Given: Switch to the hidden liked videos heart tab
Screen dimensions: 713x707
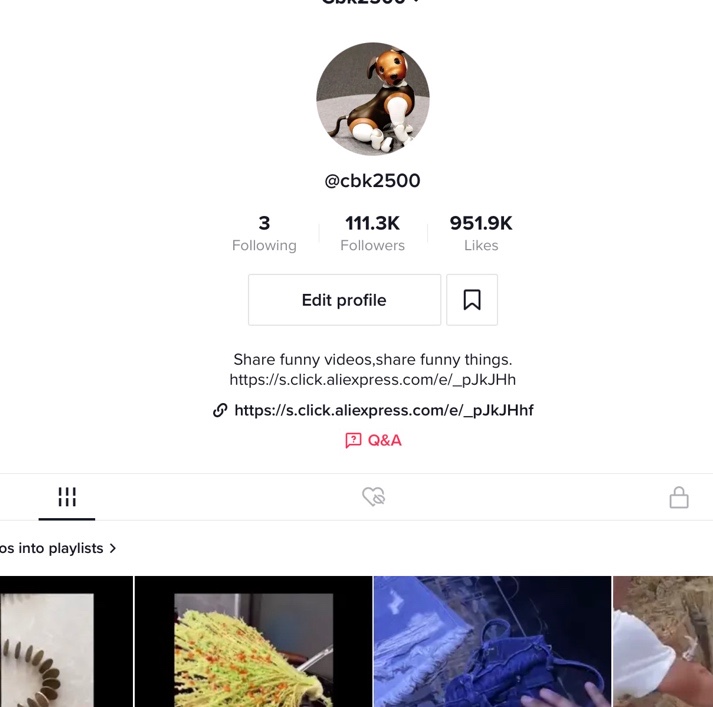Looking at the screenshot, I should tap(374, 496).
